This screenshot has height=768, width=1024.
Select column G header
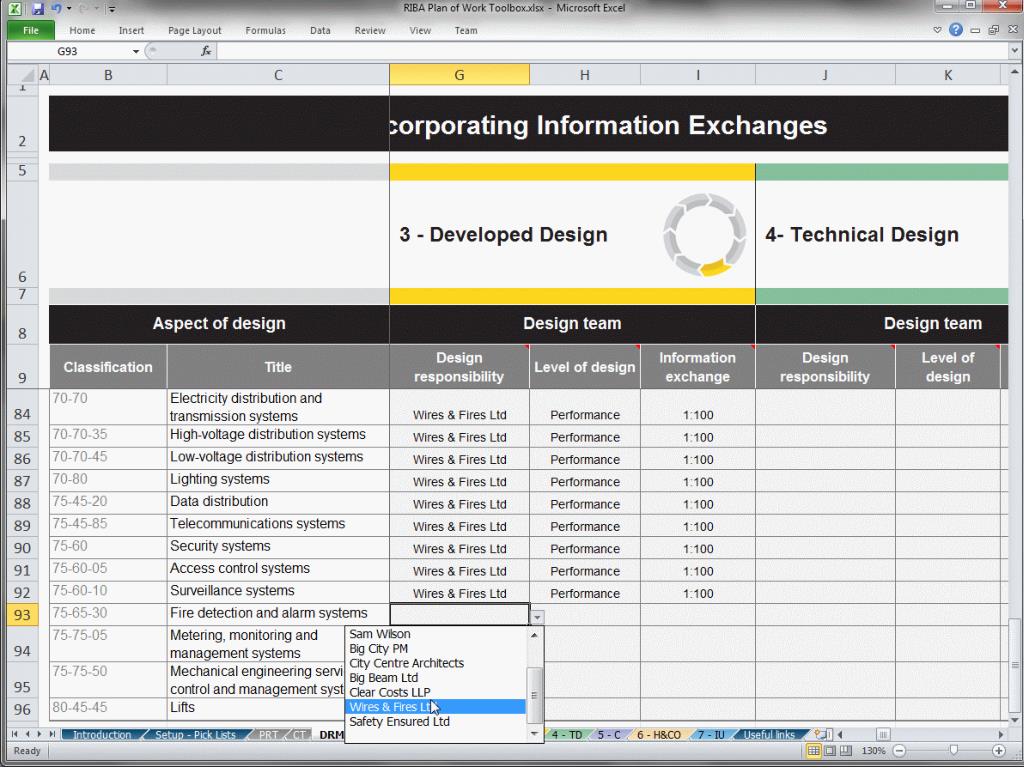click(x=459, y=74)
